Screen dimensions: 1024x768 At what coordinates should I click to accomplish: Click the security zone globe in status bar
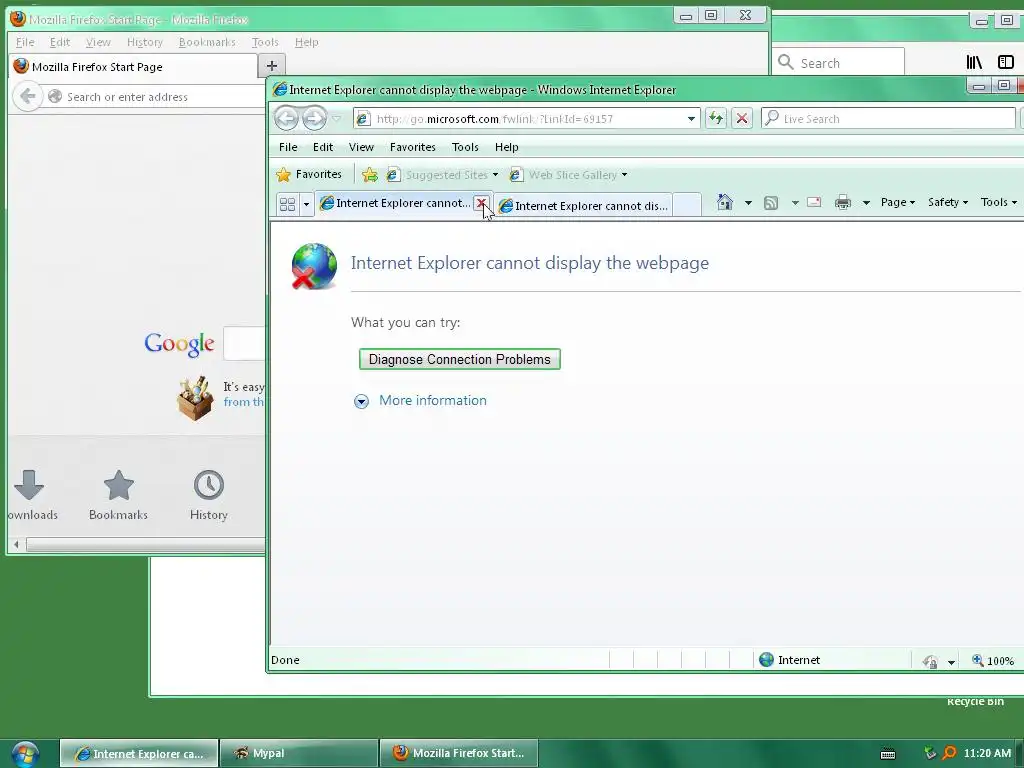(x=767, y=660)
